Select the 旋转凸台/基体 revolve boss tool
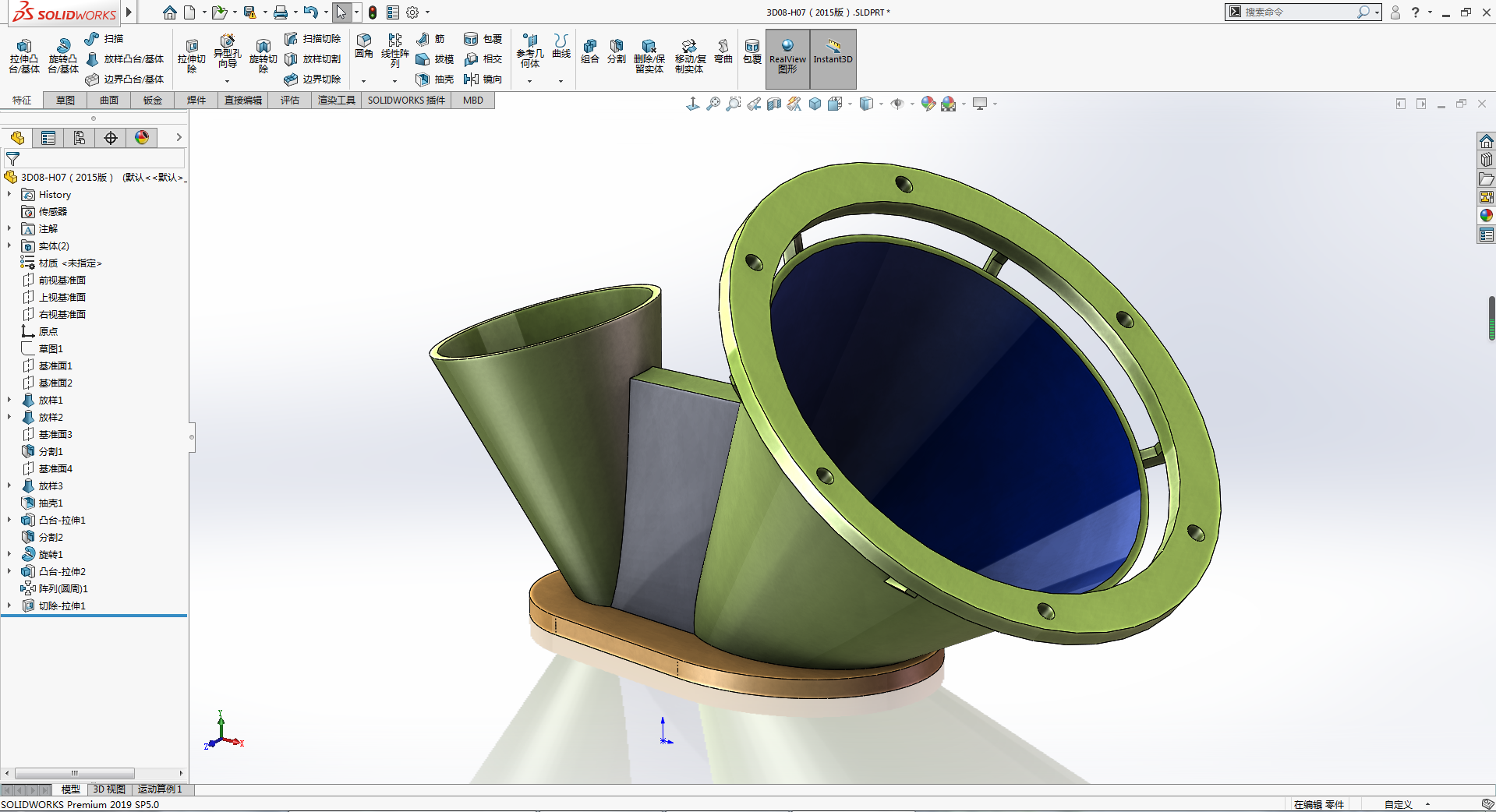 click(x=63, y=56)
